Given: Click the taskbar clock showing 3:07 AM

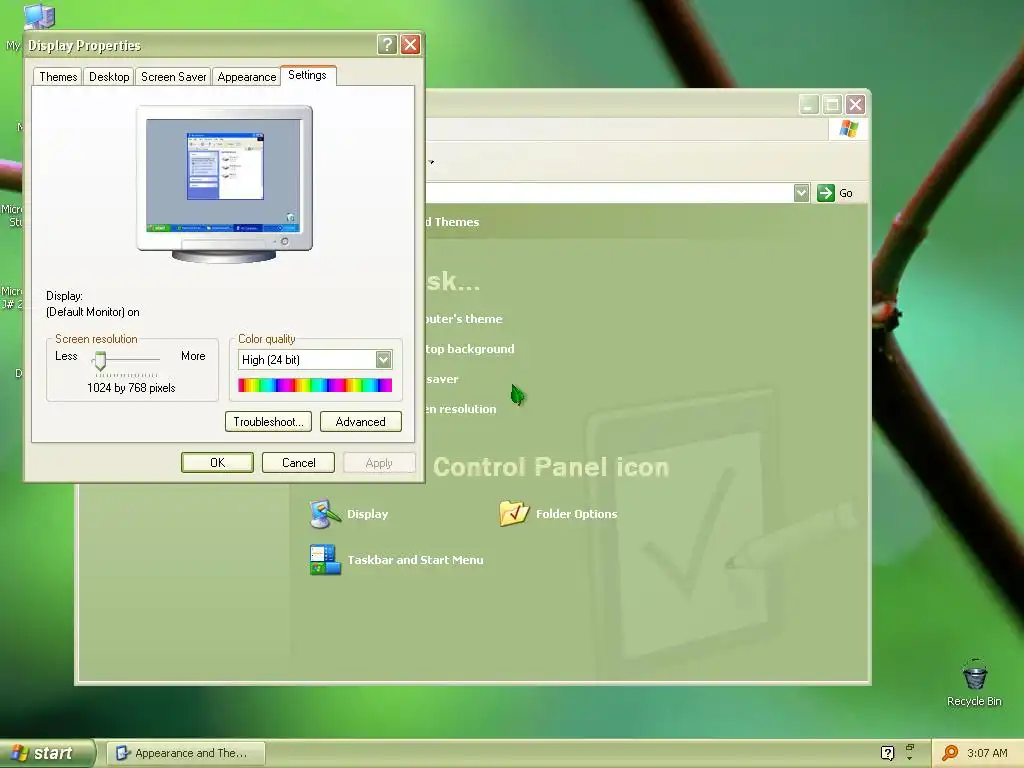Looking at the screenshot, I should (x=987, y=753).
